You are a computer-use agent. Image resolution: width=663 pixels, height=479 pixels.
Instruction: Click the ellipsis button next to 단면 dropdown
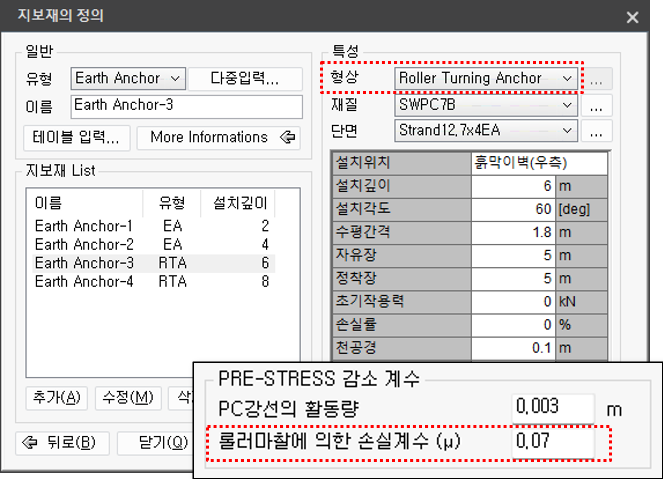coord(598,131)
